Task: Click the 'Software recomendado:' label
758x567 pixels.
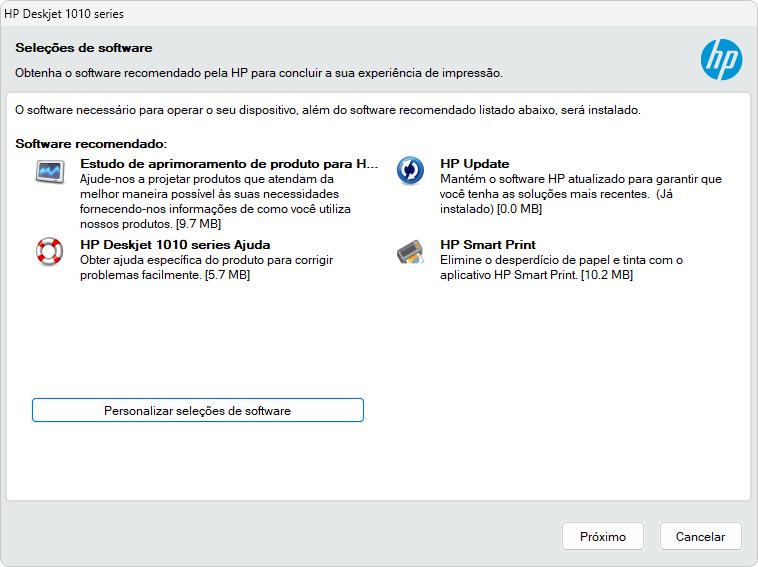Action: click(x=91, y=145)
